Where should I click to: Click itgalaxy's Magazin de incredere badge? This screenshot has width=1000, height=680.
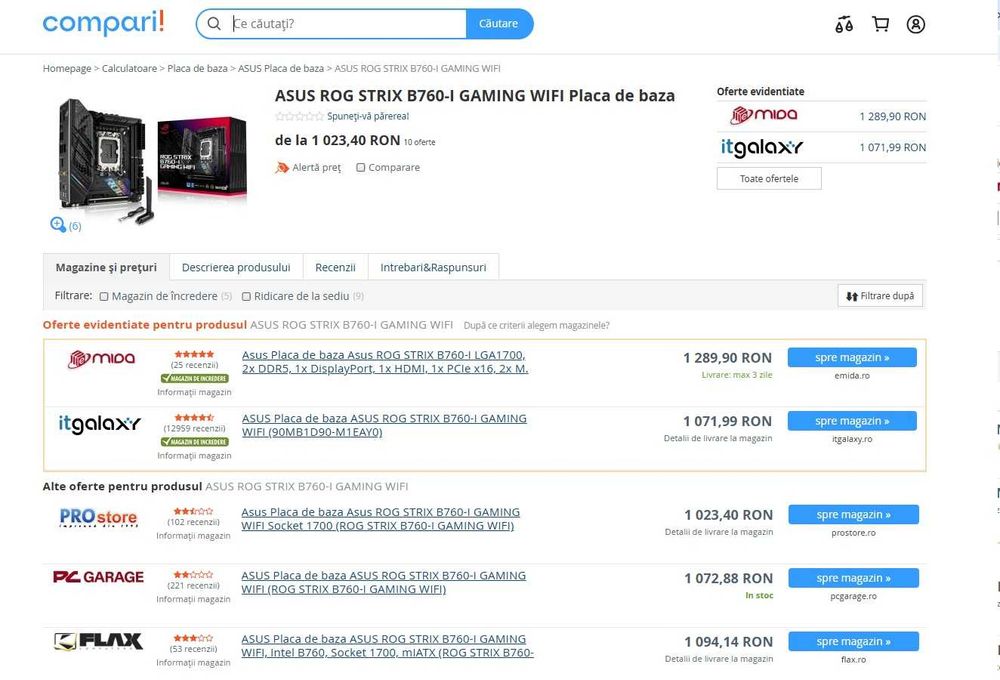click(x=195, y=441)
